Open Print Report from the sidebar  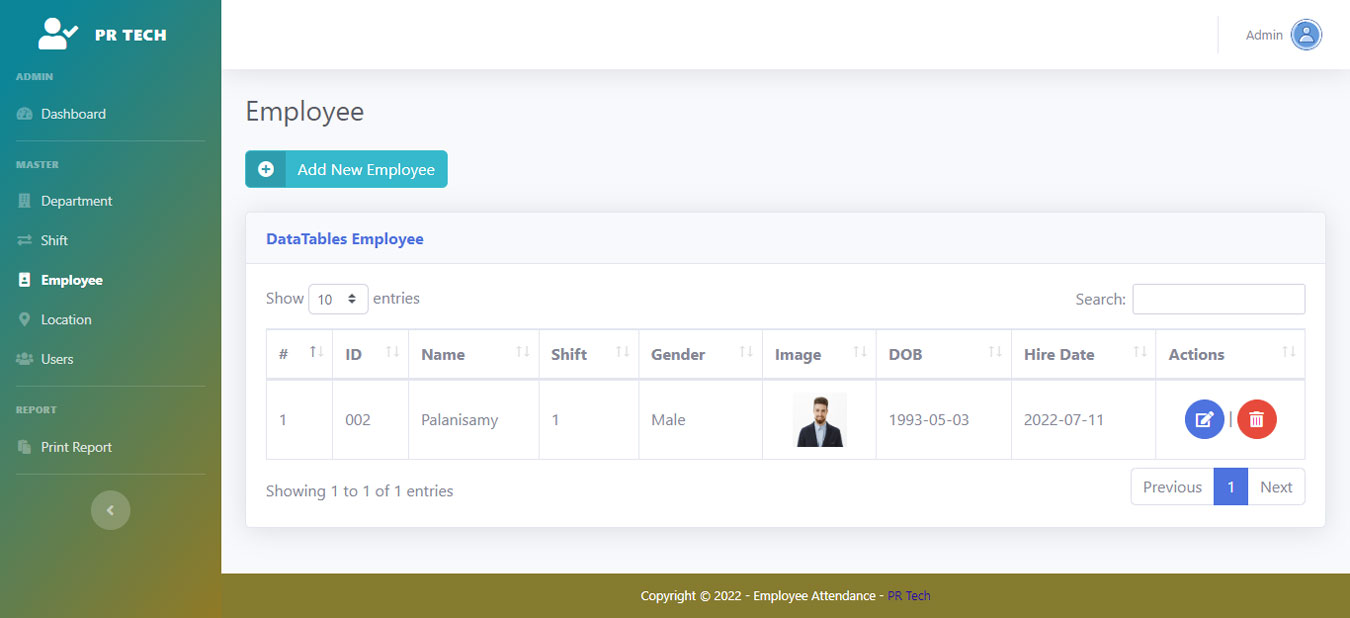point(76,447)
